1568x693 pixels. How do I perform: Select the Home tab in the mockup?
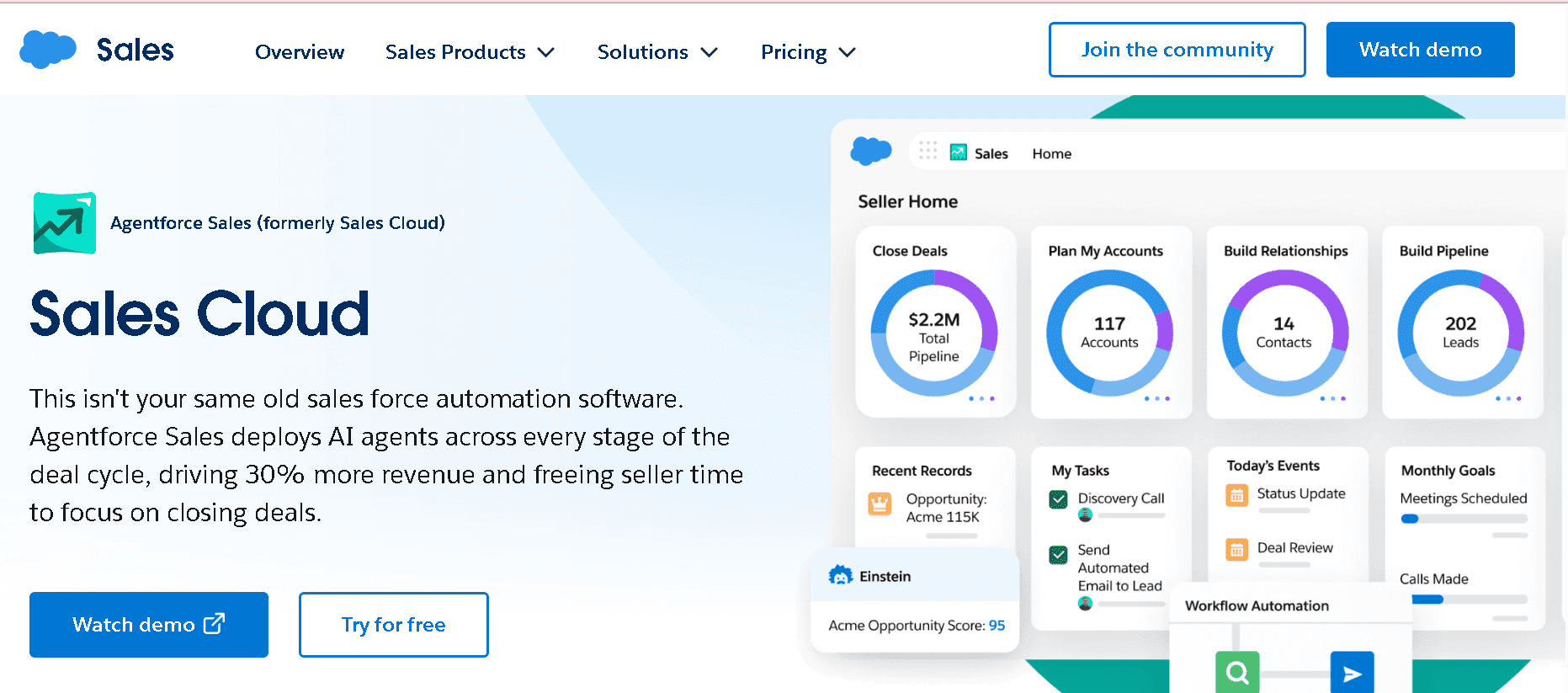pos(1052,153)
